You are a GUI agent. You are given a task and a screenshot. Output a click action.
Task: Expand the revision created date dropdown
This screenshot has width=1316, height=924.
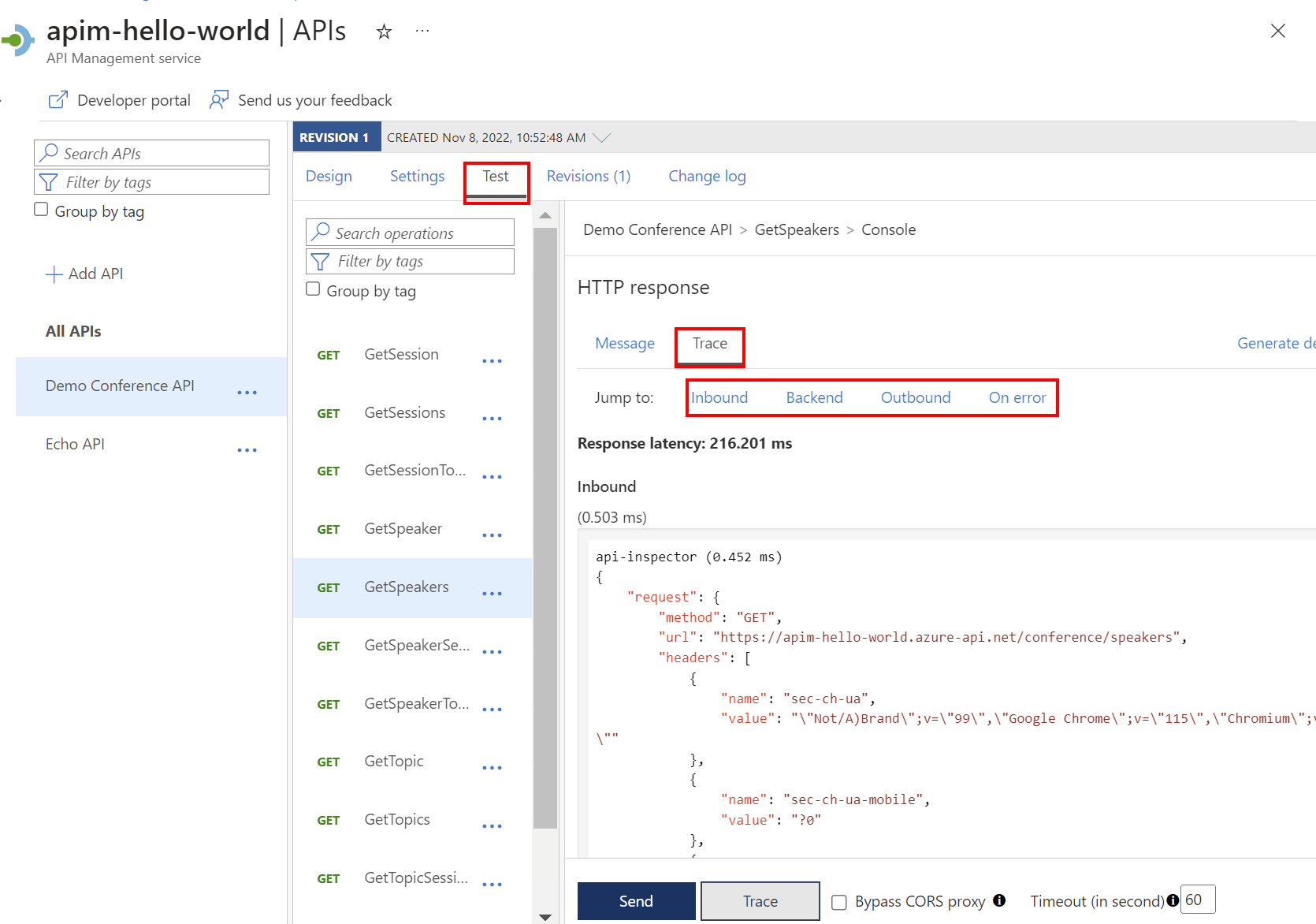(x=603, y=136)
